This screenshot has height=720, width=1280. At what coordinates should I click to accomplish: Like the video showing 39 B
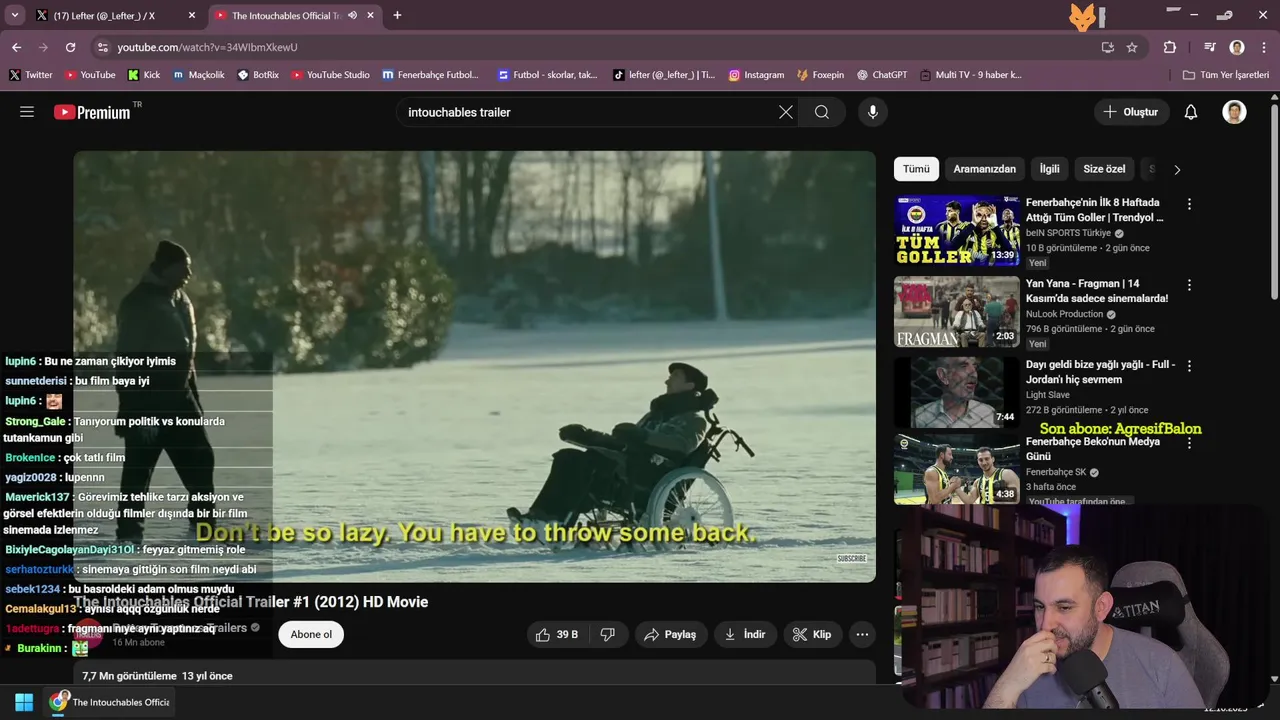(x=558, y=634)
